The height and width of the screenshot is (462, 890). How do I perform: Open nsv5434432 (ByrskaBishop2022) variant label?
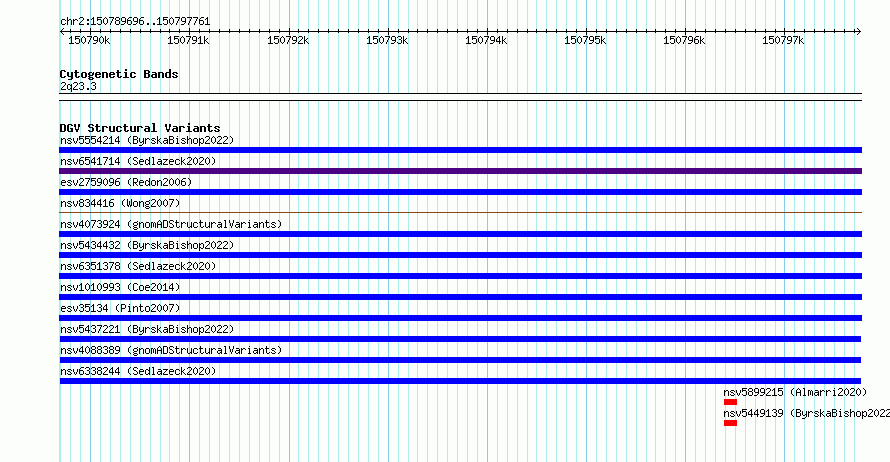point(147,245)
